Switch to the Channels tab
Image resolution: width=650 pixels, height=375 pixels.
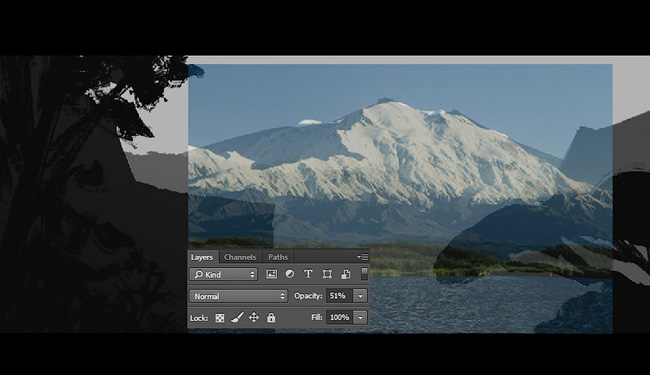240,257
